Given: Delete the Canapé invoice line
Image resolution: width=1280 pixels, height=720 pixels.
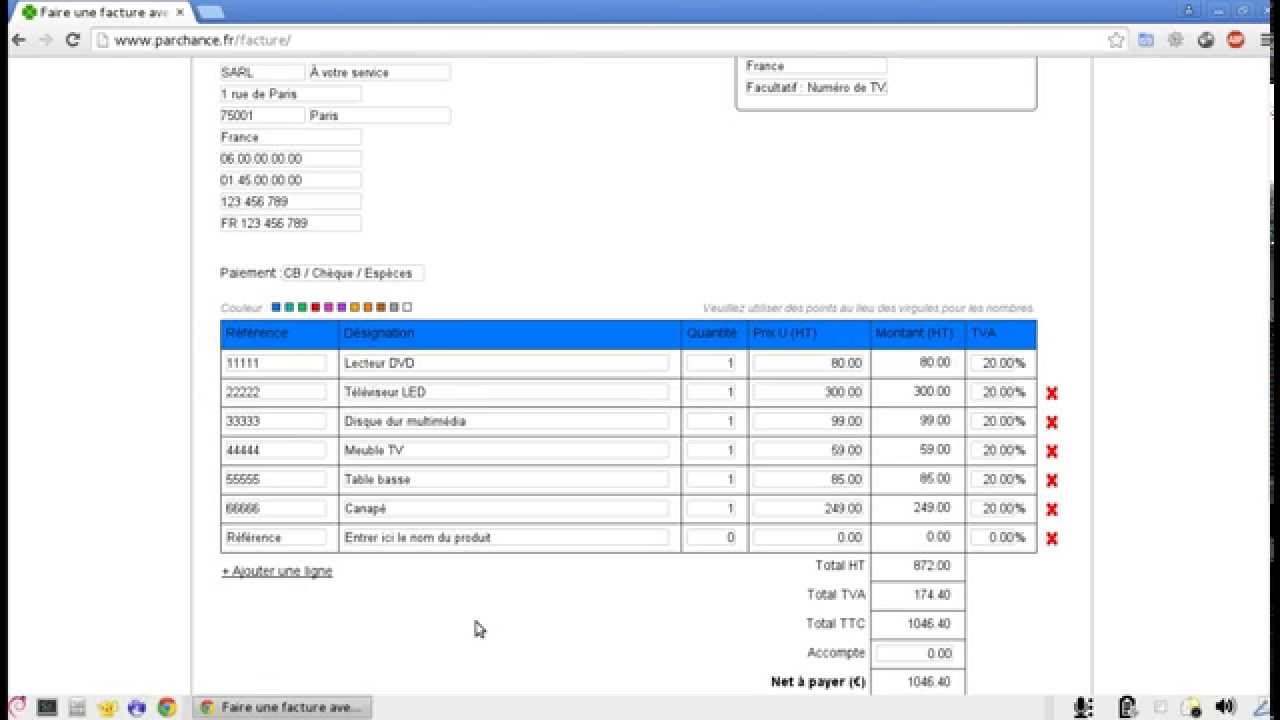Looking at the screenshot, I should pos(1051,509).
